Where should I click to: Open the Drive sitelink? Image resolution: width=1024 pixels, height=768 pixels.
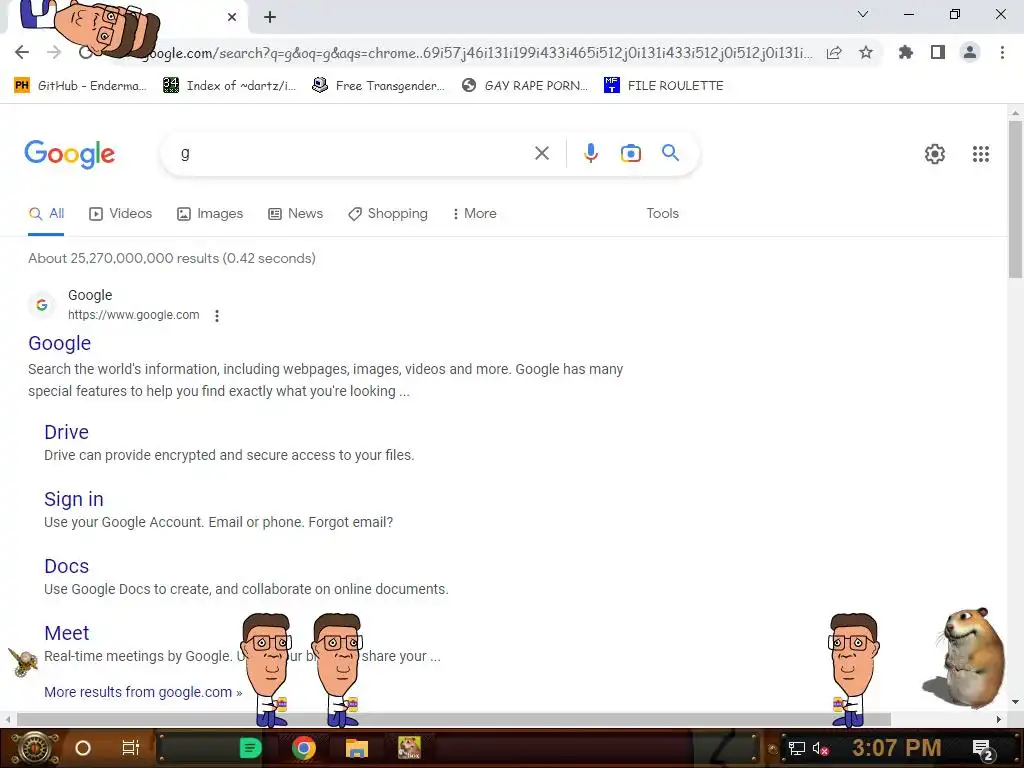tap(66, 432)
